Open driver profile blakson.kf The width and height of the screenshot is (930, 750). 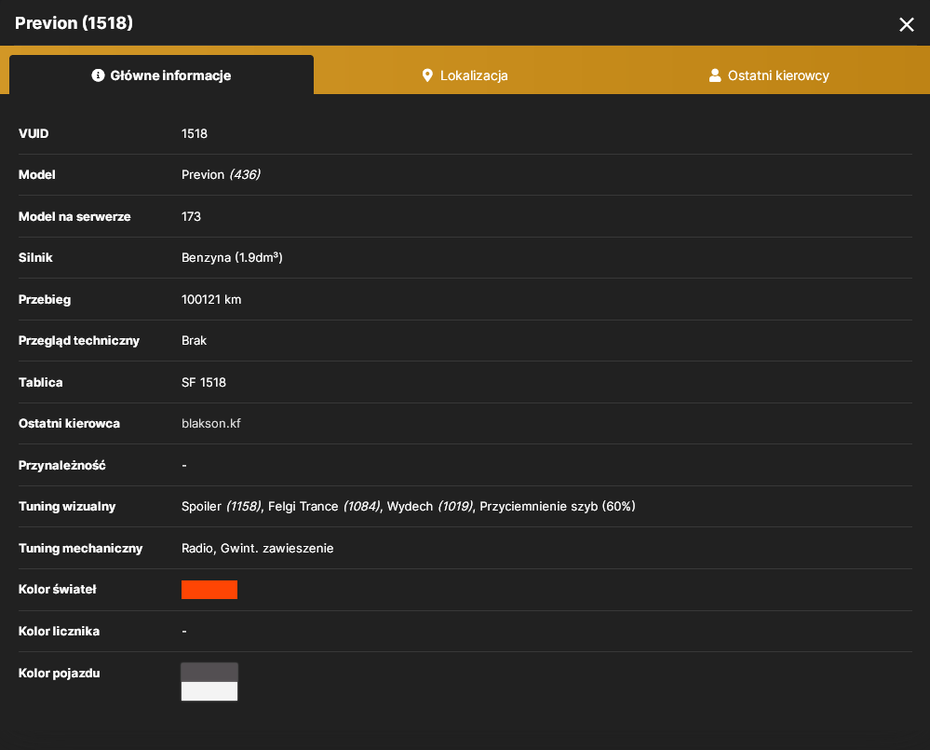pos(211,423)
